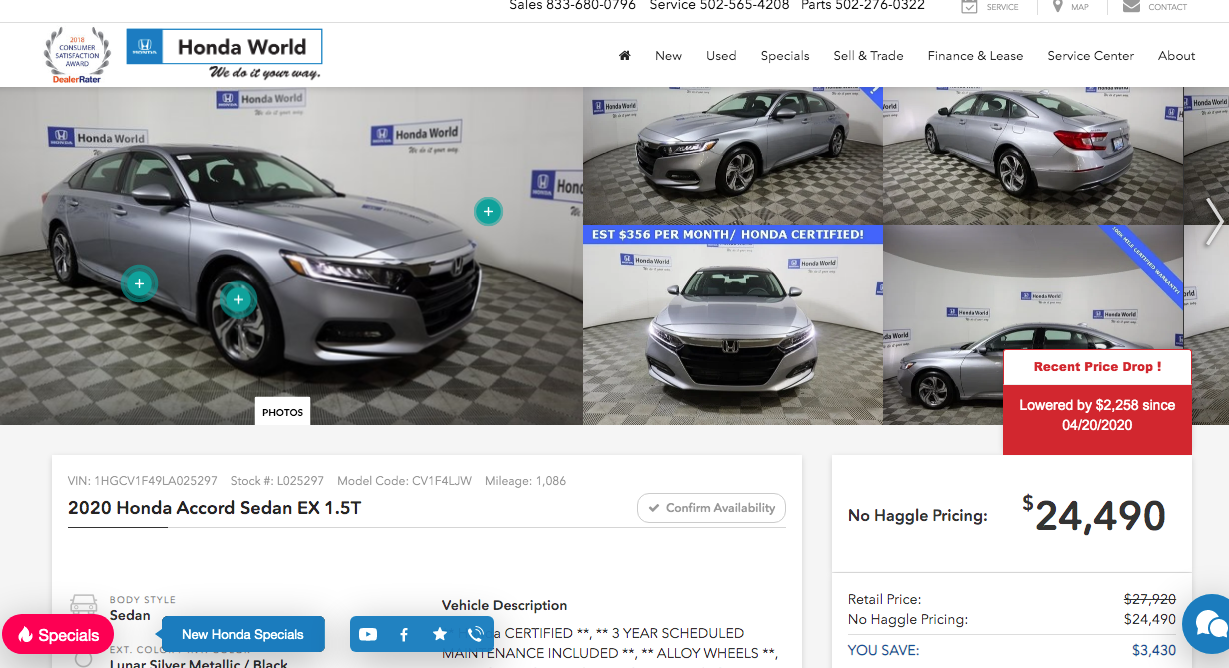
Task: Click the Confirm Availability button
Action: 711,508
